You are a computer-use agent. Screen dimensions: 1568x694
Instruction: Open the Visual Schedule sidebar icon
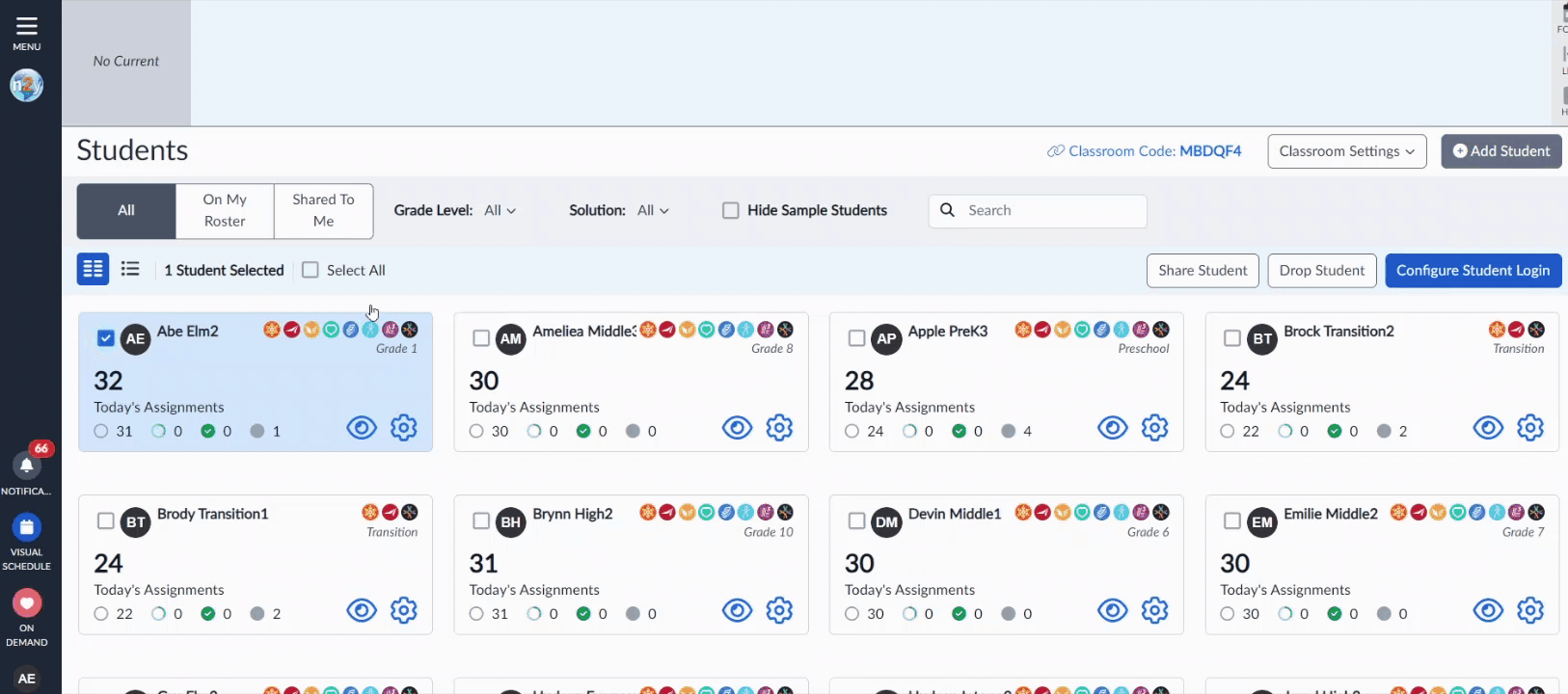point(27,527)
